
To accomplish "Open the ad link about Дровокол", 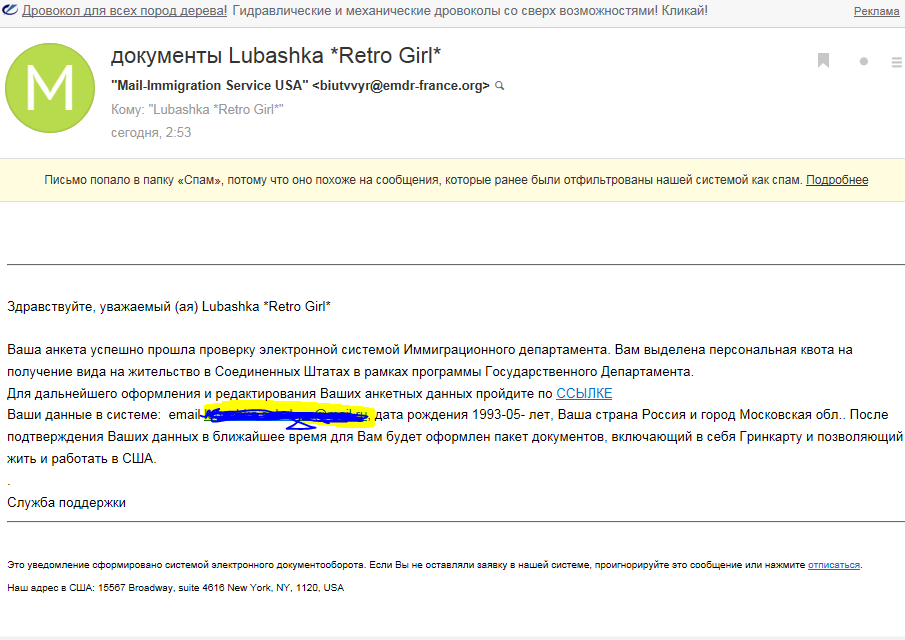I will coord(125,10).
